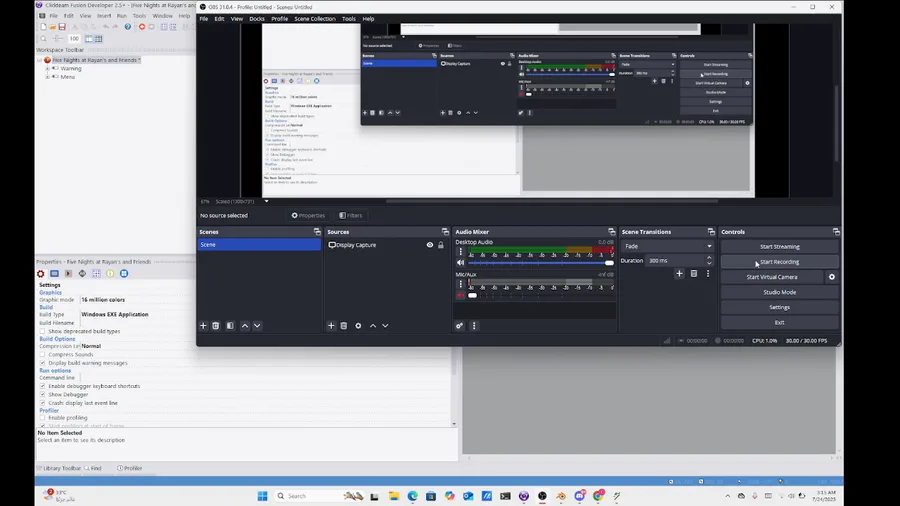Remove selected scene with trash icon
The image size is (900, 506).
tap(216, 326)
